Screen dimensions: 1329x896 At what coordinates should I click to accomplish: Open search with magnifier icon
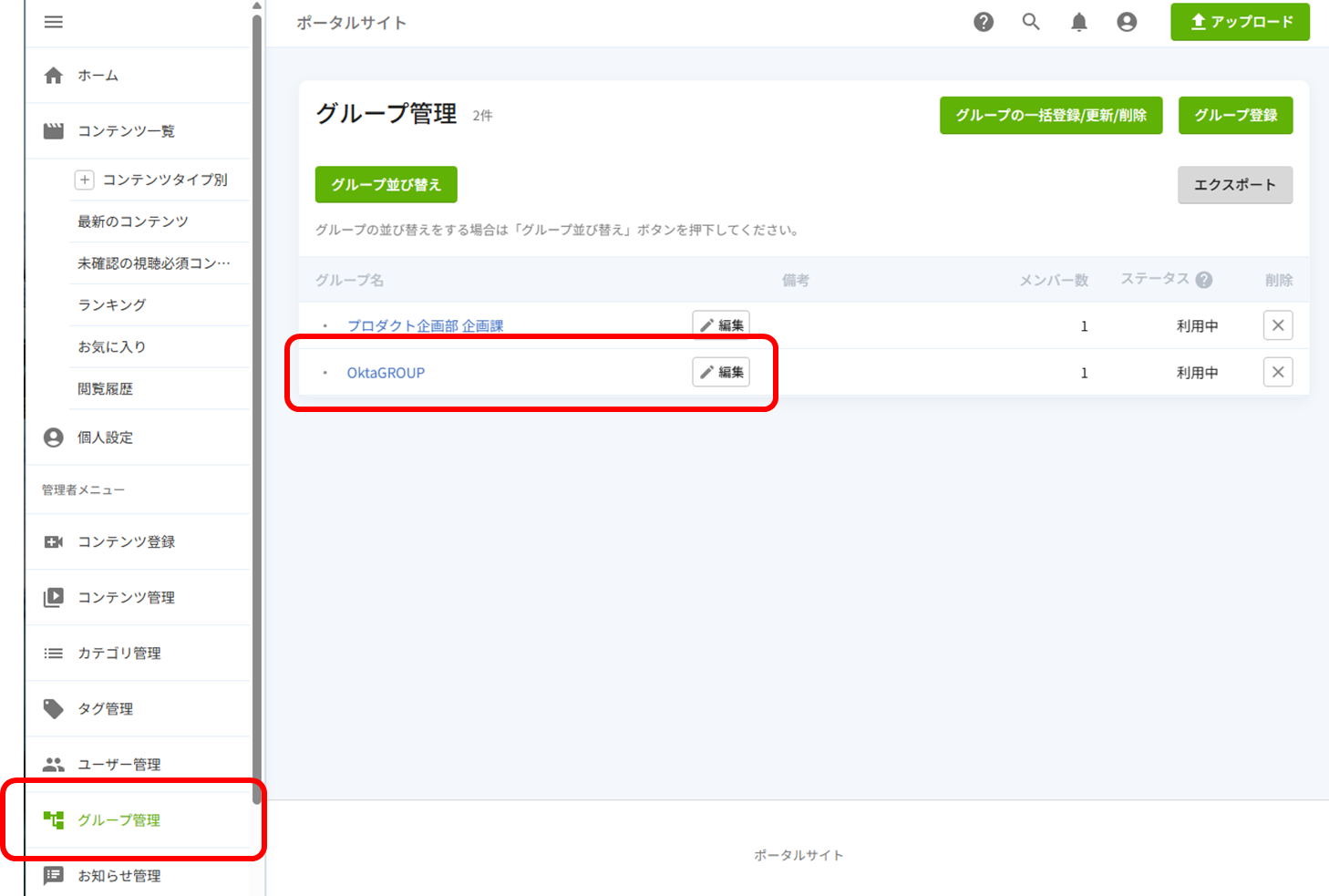click(1031, 22)
